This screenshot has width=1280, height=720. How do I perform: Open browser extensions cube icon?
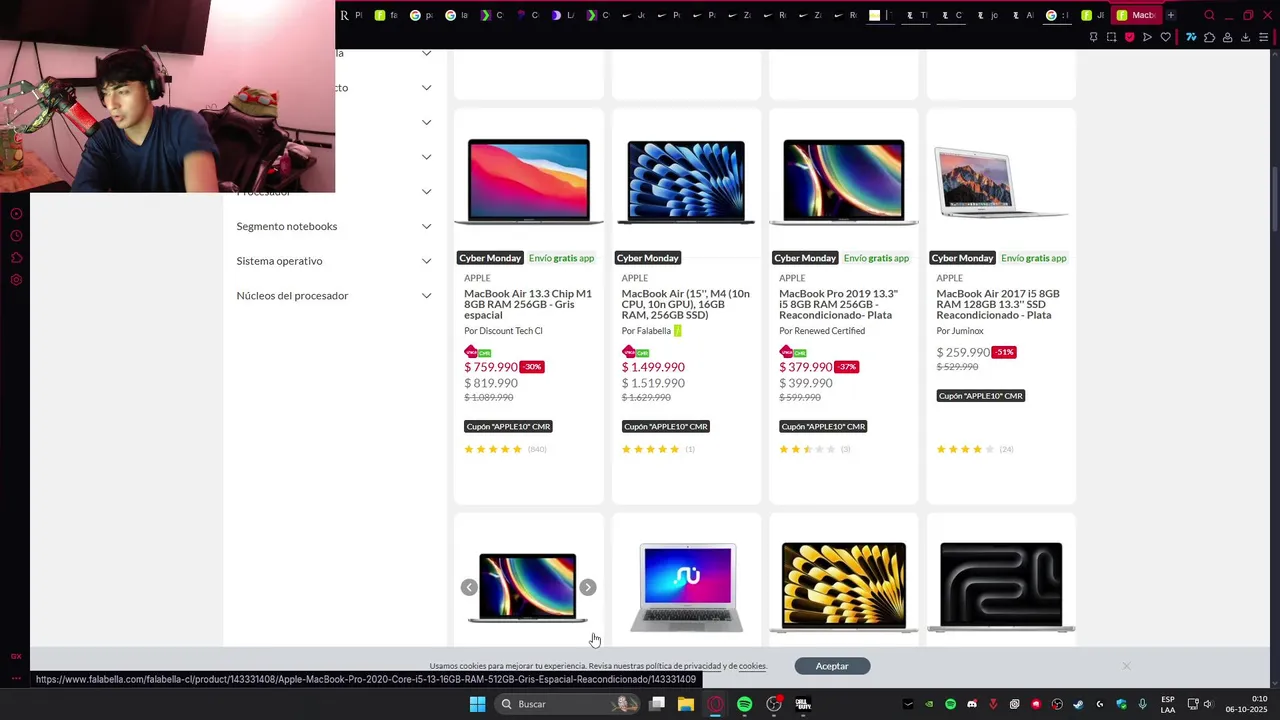[1209, 37]
